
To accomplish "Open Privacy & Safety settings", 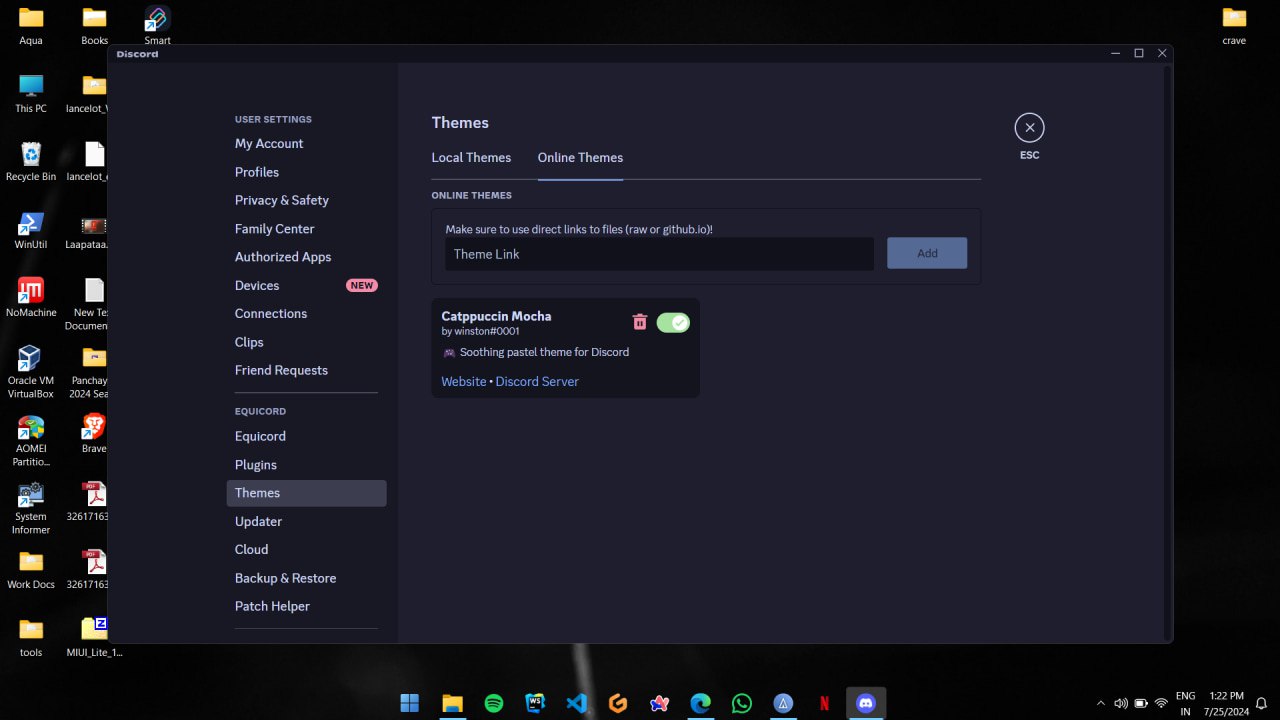I will pyautogui.click(x=306, y=200).
